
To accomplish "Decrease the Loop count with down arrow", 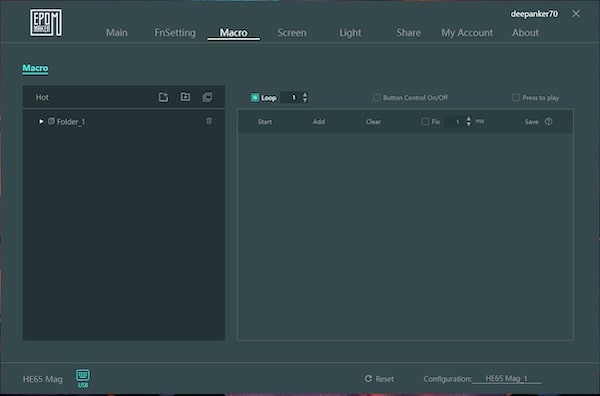I will coord(305,100).
